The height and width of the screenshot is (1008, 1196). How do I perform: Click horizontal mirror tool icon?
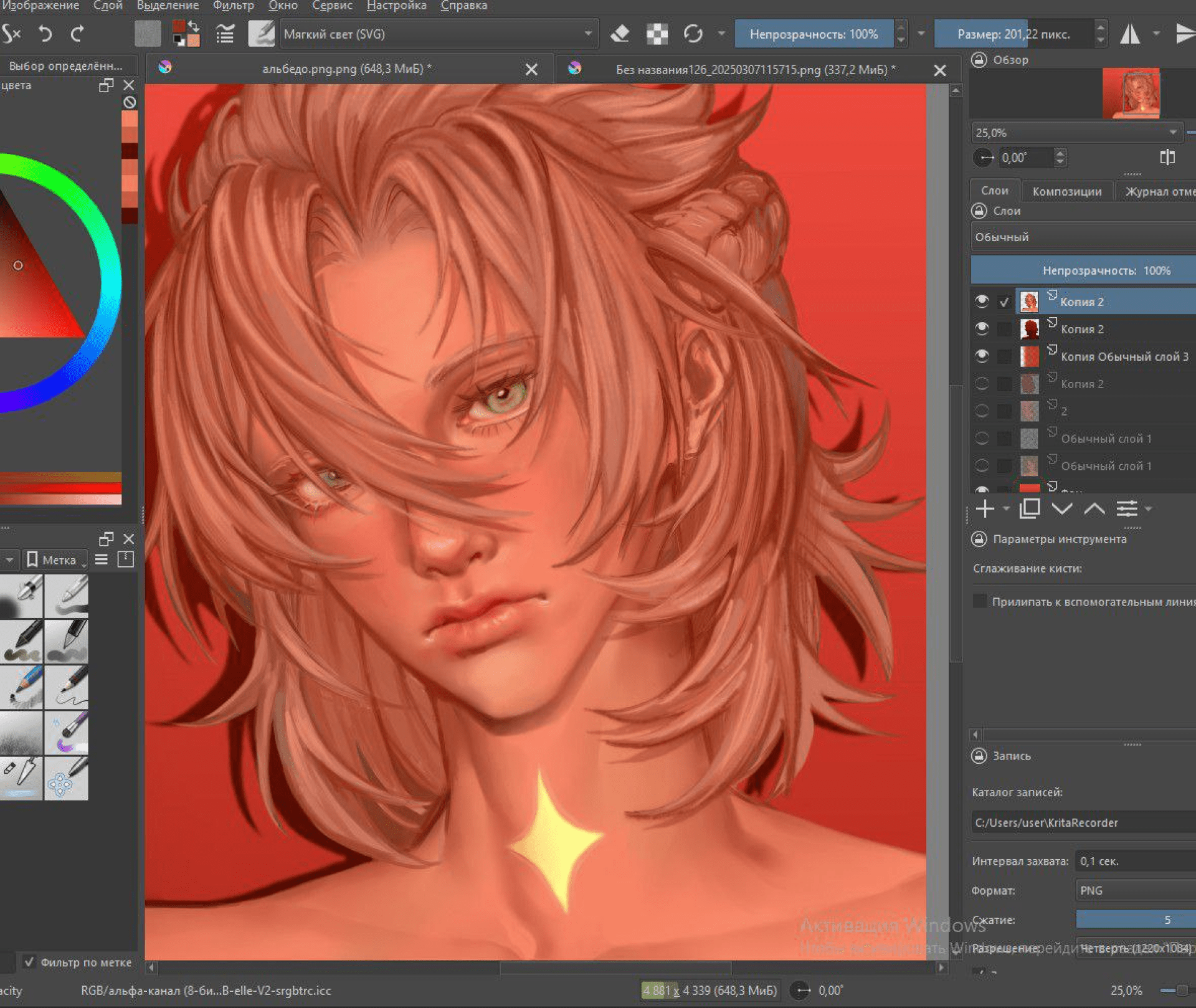click(1129, 34)
